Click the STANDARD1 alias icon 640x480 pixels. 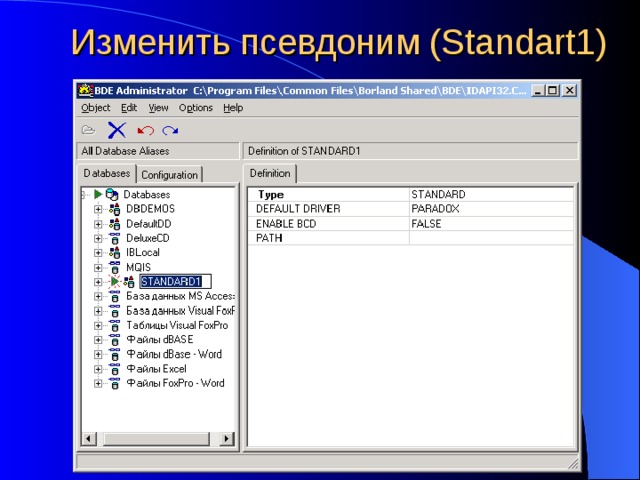pos(129,282)
